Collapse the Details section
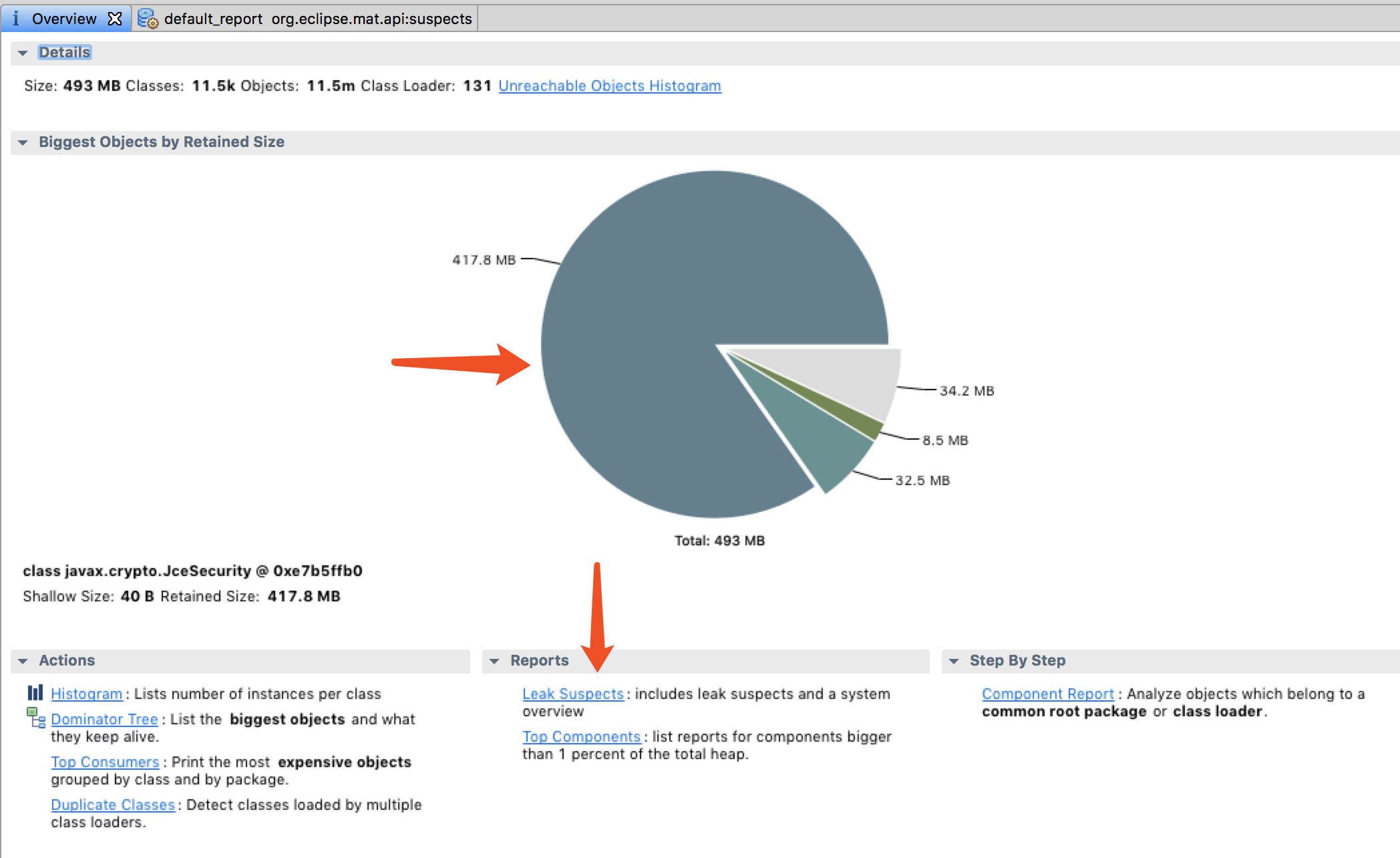This screenshot has height=858, width=1400. [23, 53]
